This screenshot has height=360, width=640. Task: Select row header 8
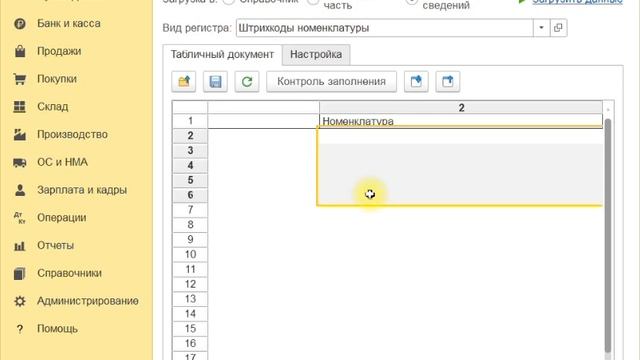pos(190,224)
